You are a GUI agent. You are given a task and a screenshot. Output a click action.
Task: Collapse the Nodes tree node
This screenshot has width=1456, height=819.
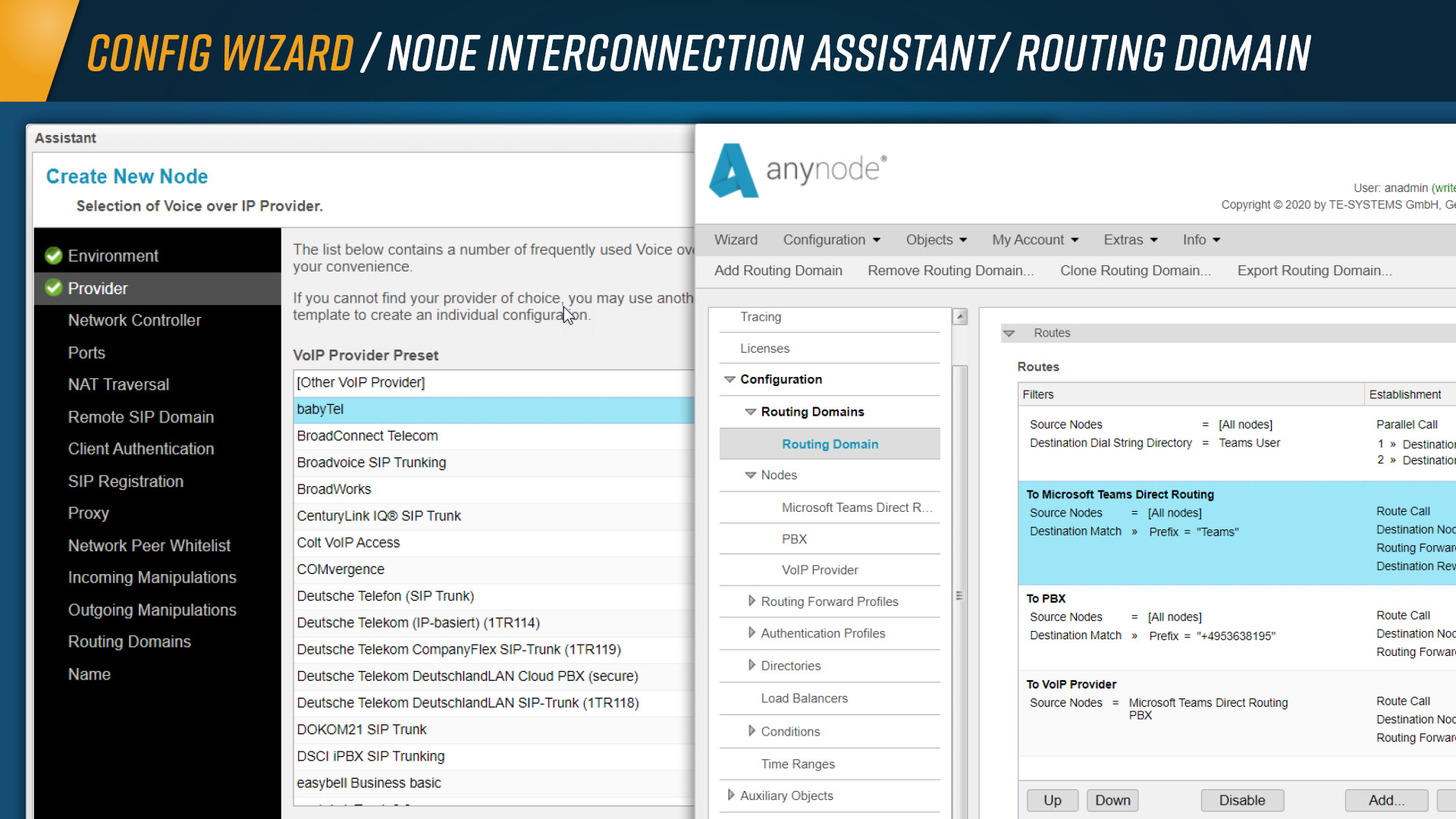(751, 475)
